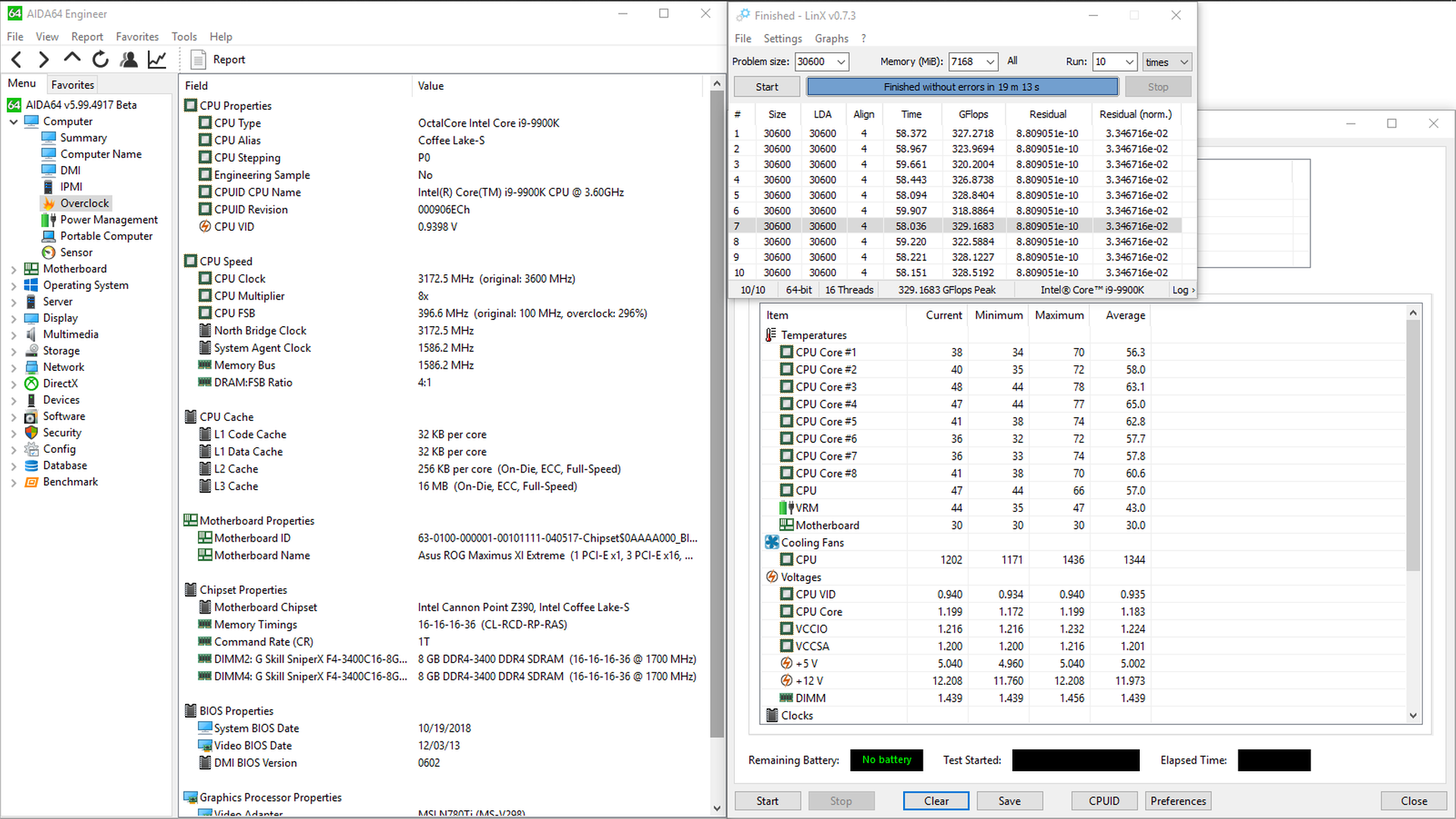Click Save in stability test window
The image size is (1456, 819).
point(1009,801)
